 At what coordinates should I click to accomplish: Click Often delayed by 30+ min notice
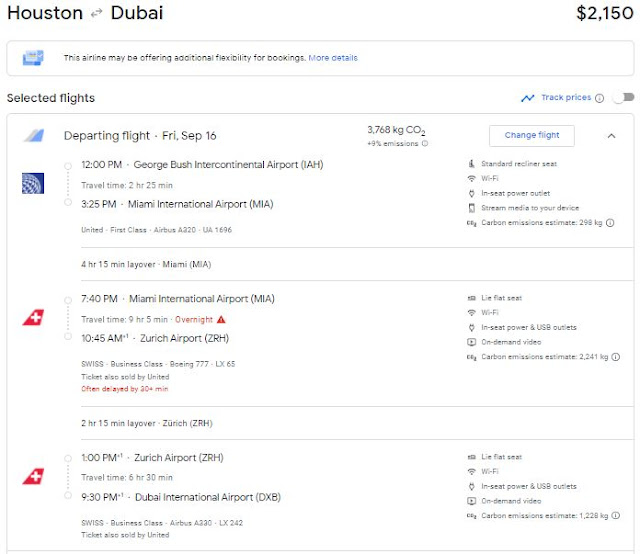click(123, 387)
